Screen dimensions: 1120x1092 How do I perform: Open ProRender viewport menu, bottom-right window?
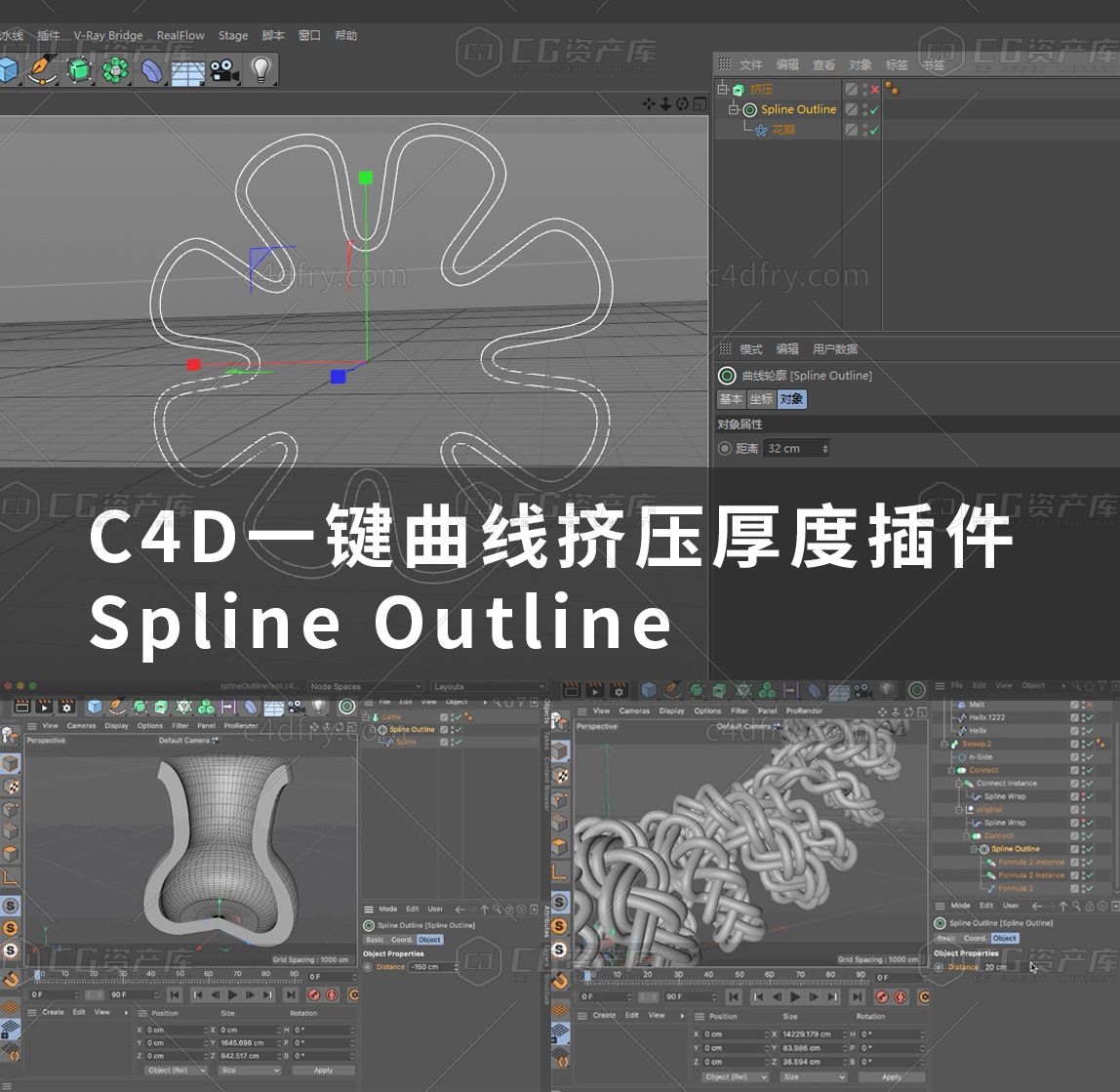tap(804, 711)
